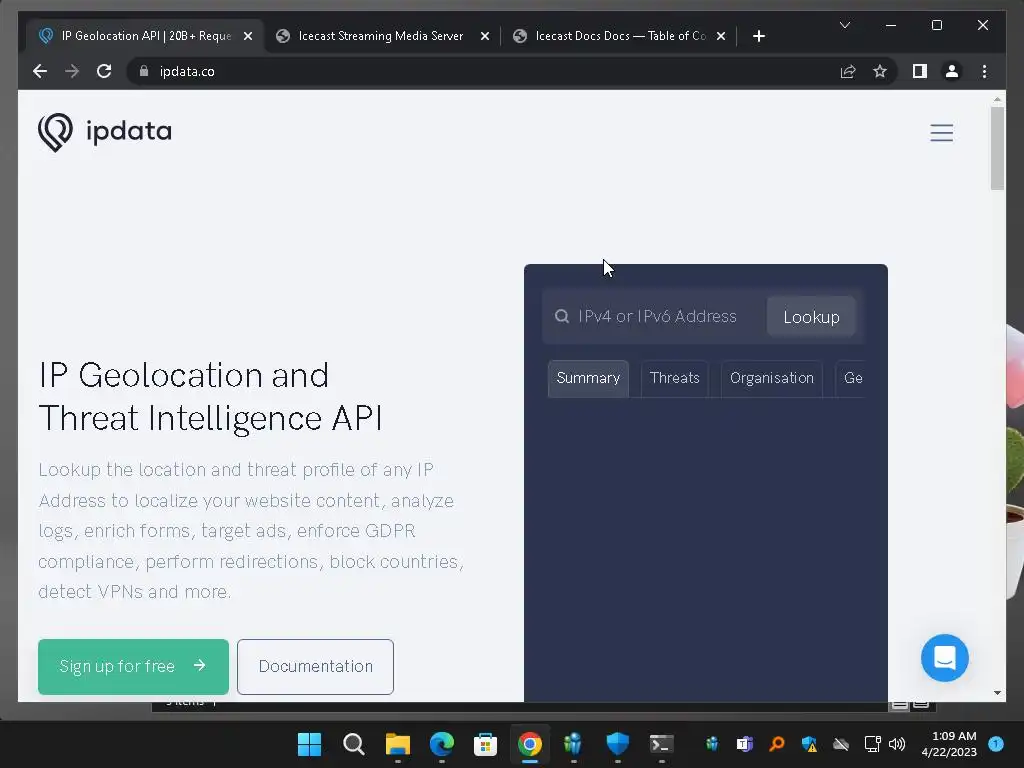Switch to the Organisation tab
Image resolution: width=1024 pixels, height=768 pixels.
pyautogui.click(x=772, y=378)
